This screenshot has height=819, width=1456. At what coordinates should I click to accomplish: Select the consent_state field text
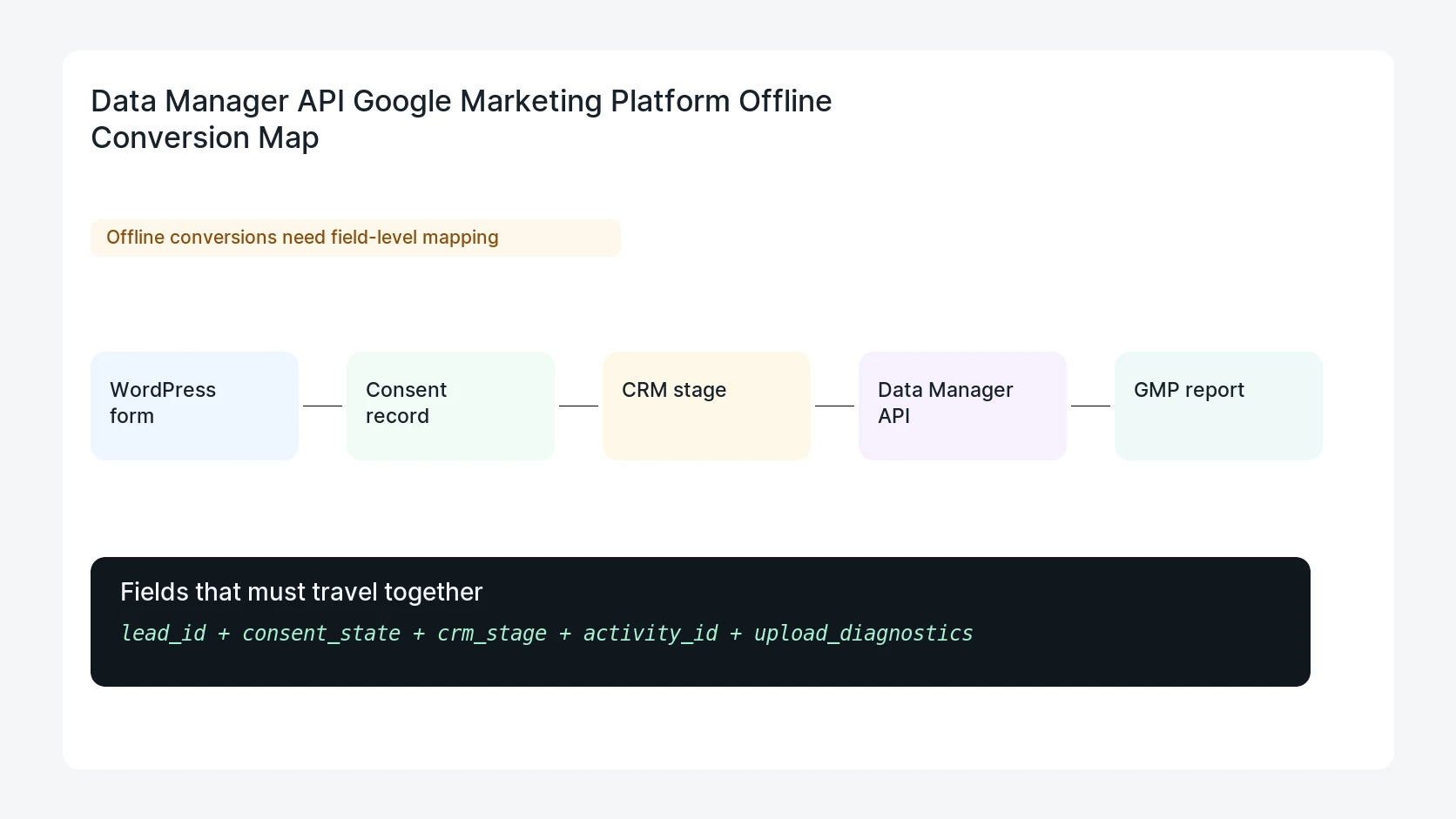pos(321,633)
